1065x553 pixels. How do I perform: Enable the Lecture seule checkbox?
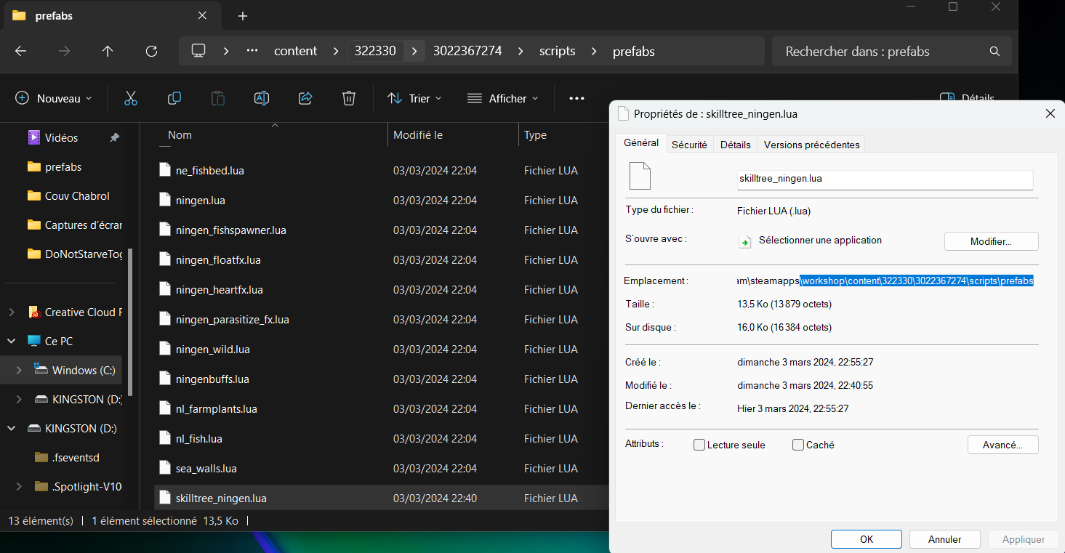click(x=699, y=445)
